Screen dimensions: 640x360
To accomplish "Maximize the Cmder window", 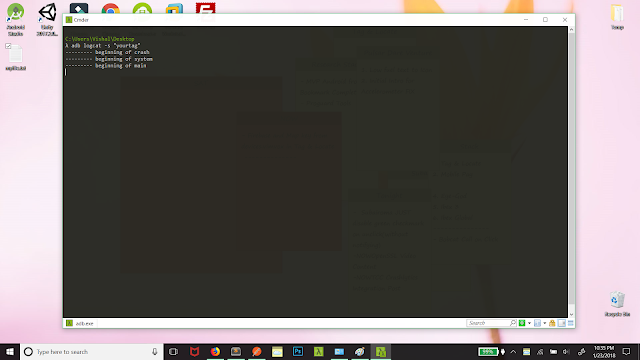I will 545,20.
